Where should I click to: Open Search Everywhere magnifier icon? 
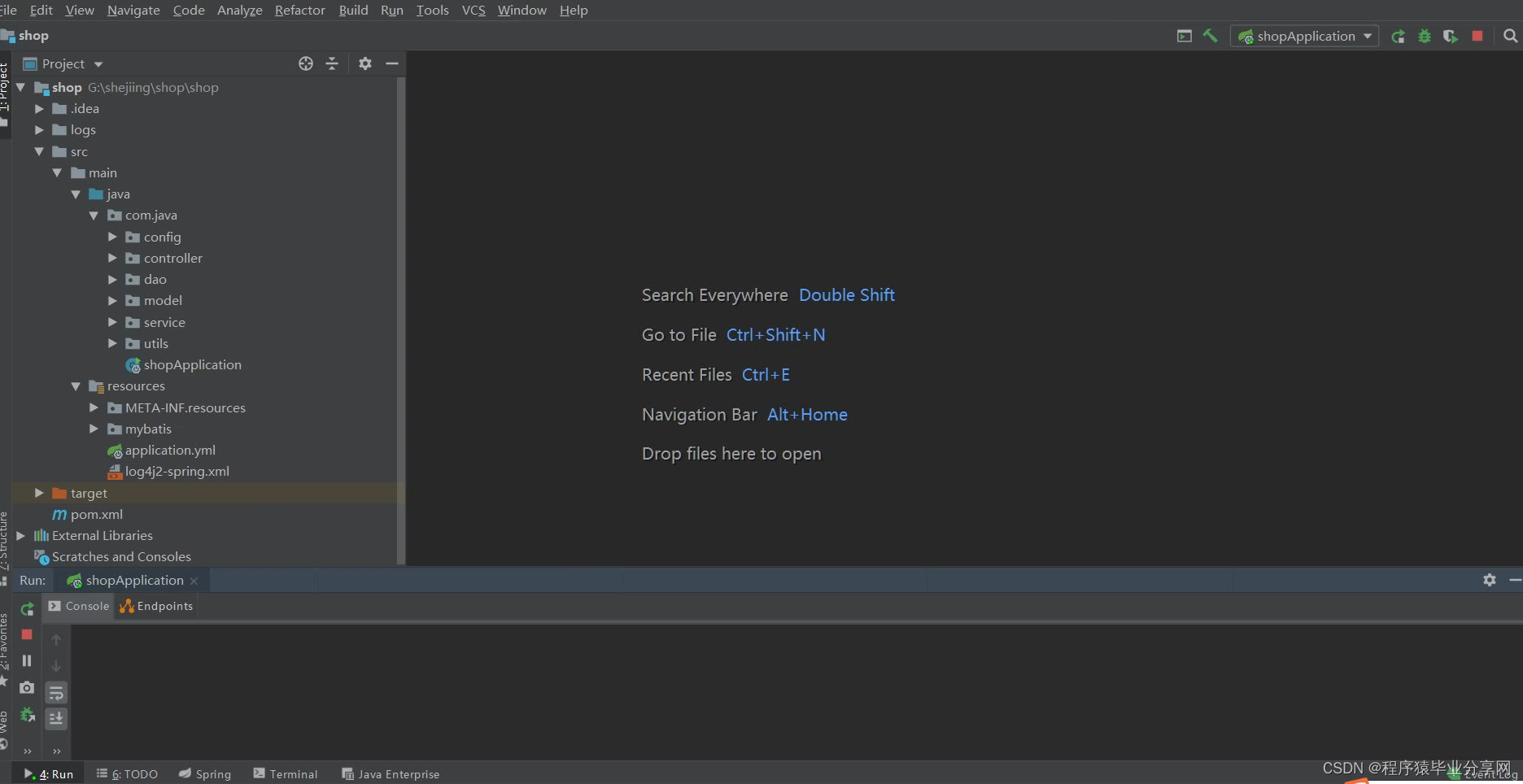(1511, 36)
